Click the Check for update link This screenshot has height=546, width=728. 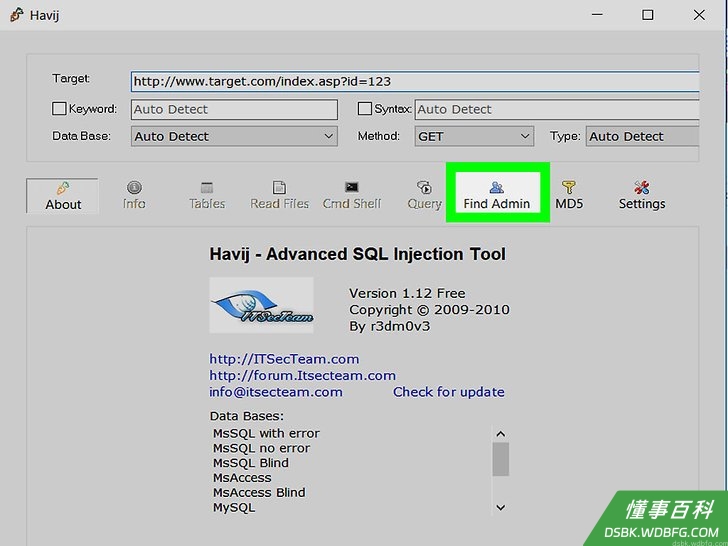(x=448, y=392)
